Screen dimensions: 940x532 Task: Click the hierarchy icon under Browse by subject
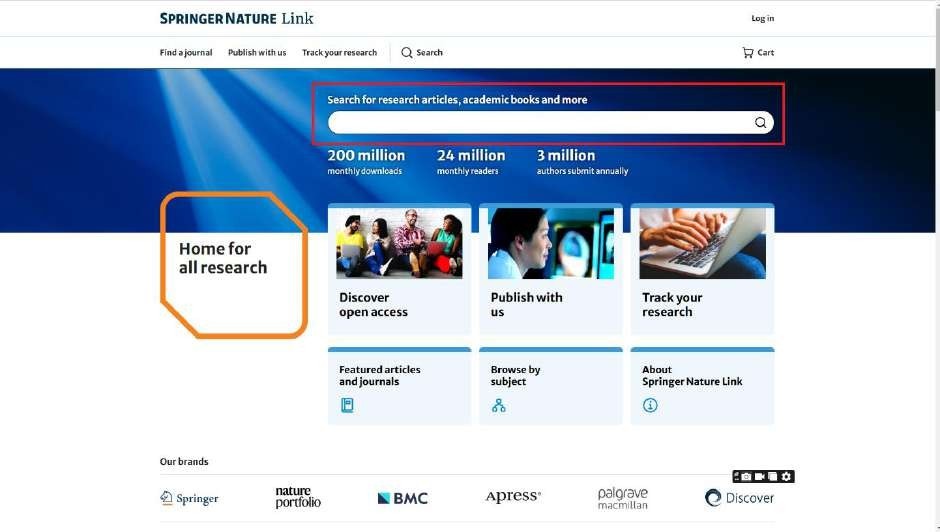tap(498, 405)
